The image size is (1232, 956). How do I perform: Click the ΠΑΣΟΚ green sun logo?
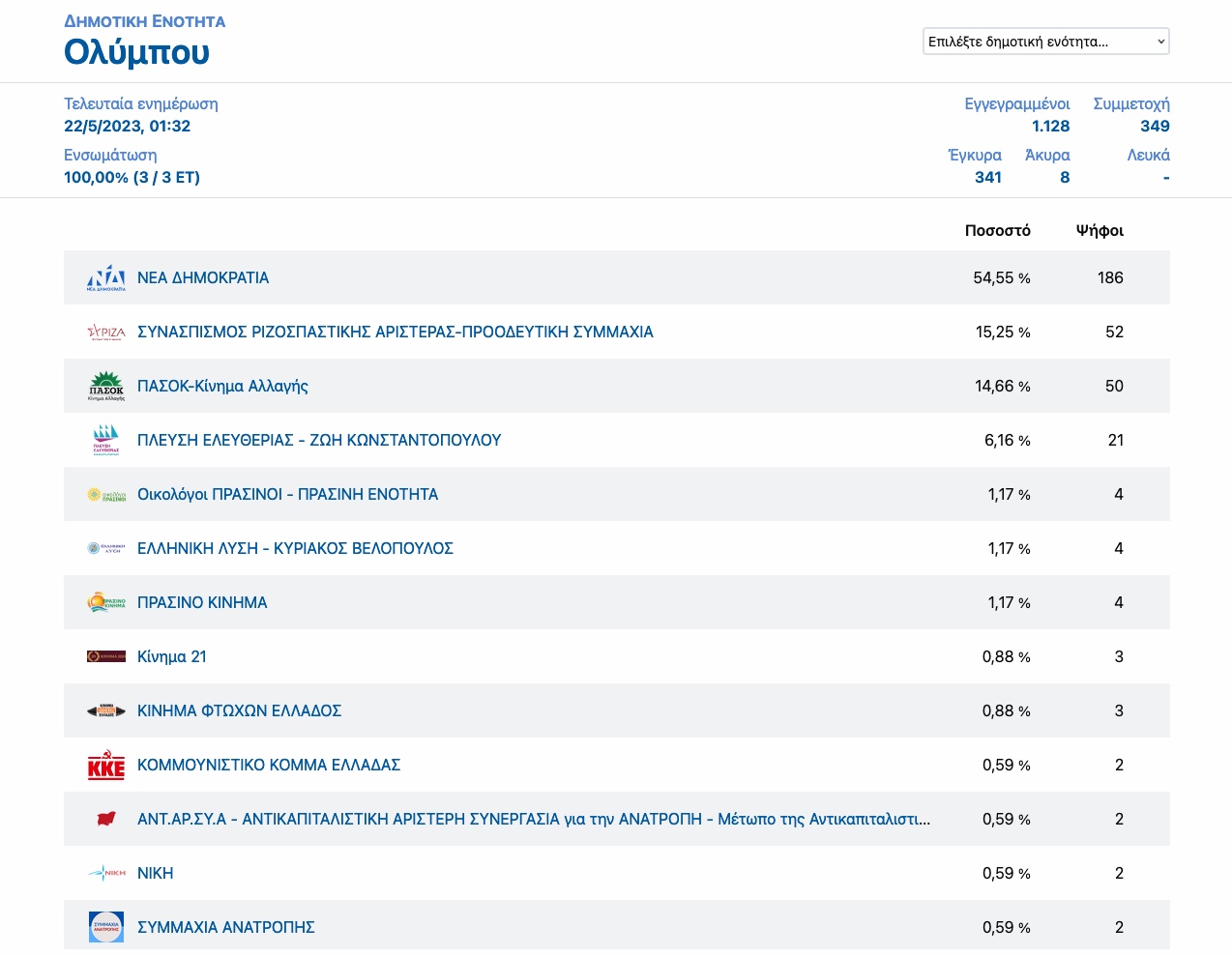(x=106, y=386)
